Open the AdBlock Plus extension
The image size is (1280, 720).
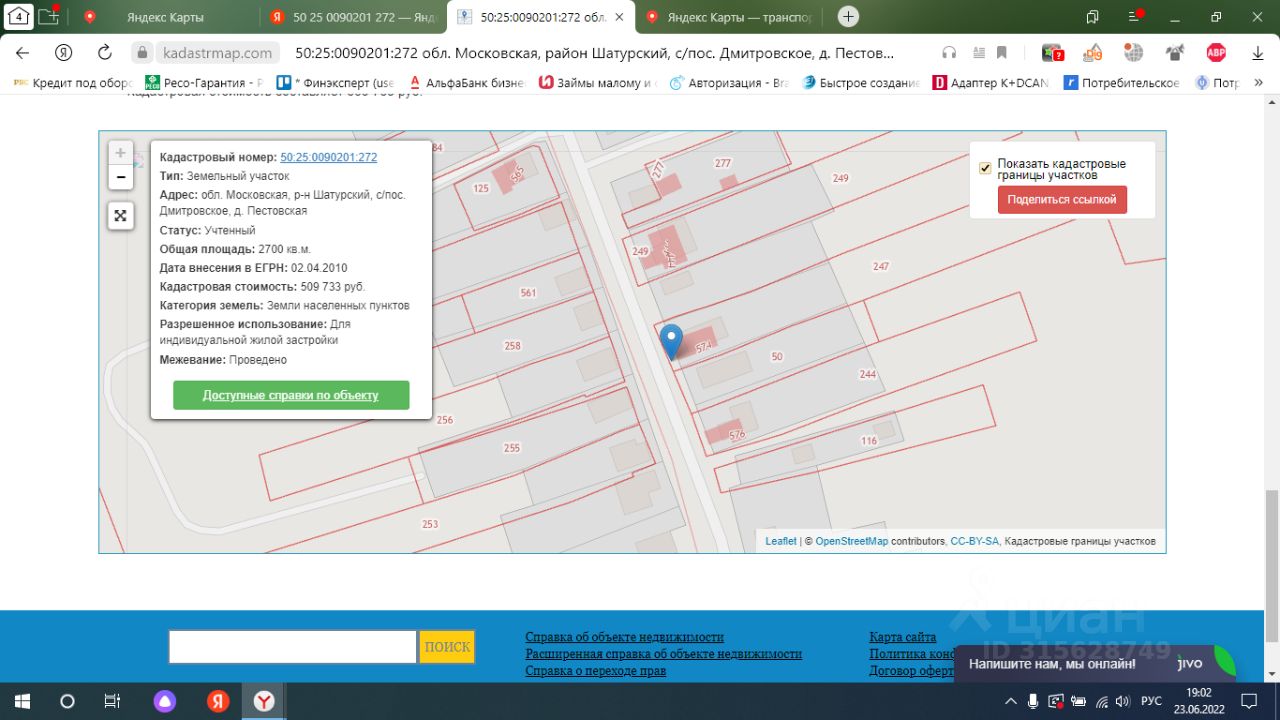[1216, 53]
